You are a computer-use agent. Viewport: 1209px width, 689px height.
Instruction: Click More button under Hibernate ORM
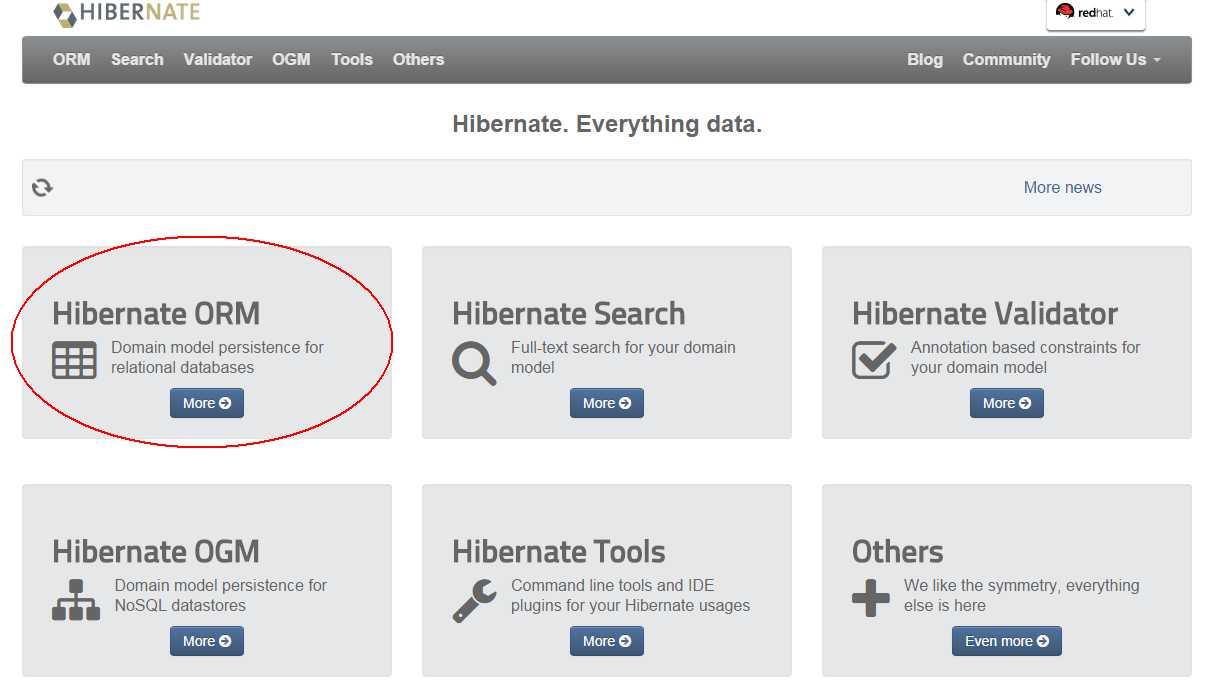coord(207,403)
